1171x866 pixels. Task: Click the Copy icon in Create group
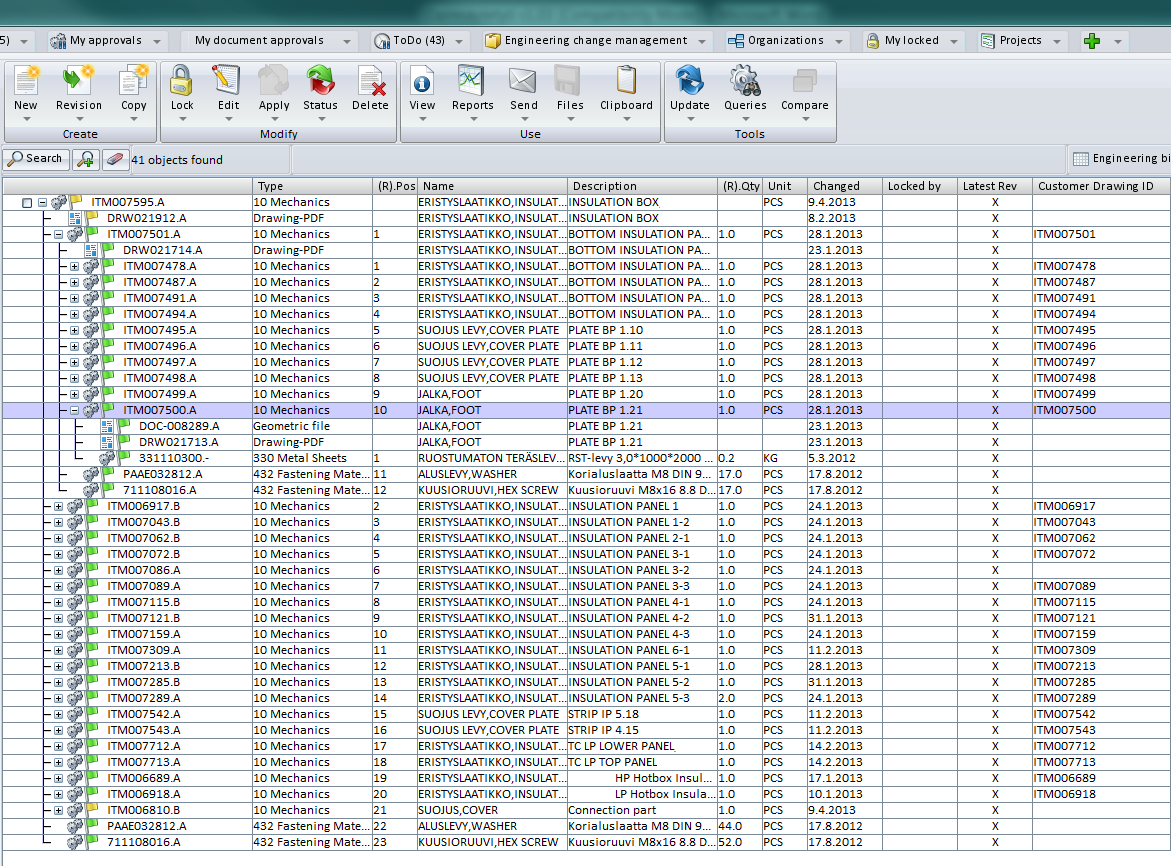click(x=134, y=81)
